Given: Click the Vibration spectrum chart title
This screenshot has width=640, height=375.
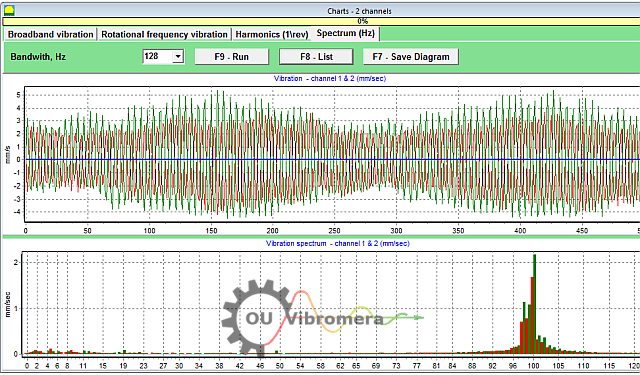Looking at the screenshot, I should [x=338, y=243].
